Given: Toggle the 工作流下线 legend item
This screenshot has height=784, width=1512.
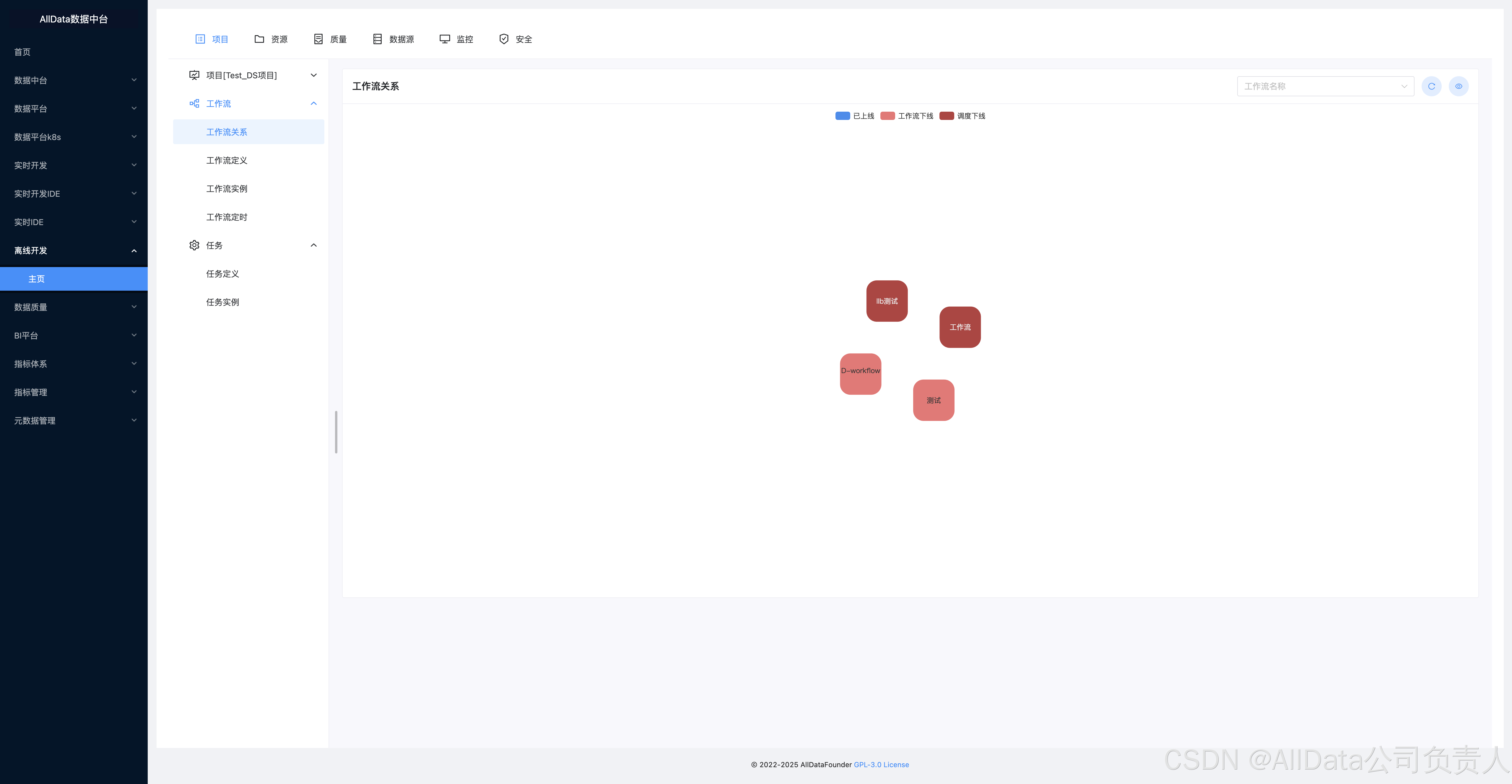Looking at the screenshot, I should (907, 116).
